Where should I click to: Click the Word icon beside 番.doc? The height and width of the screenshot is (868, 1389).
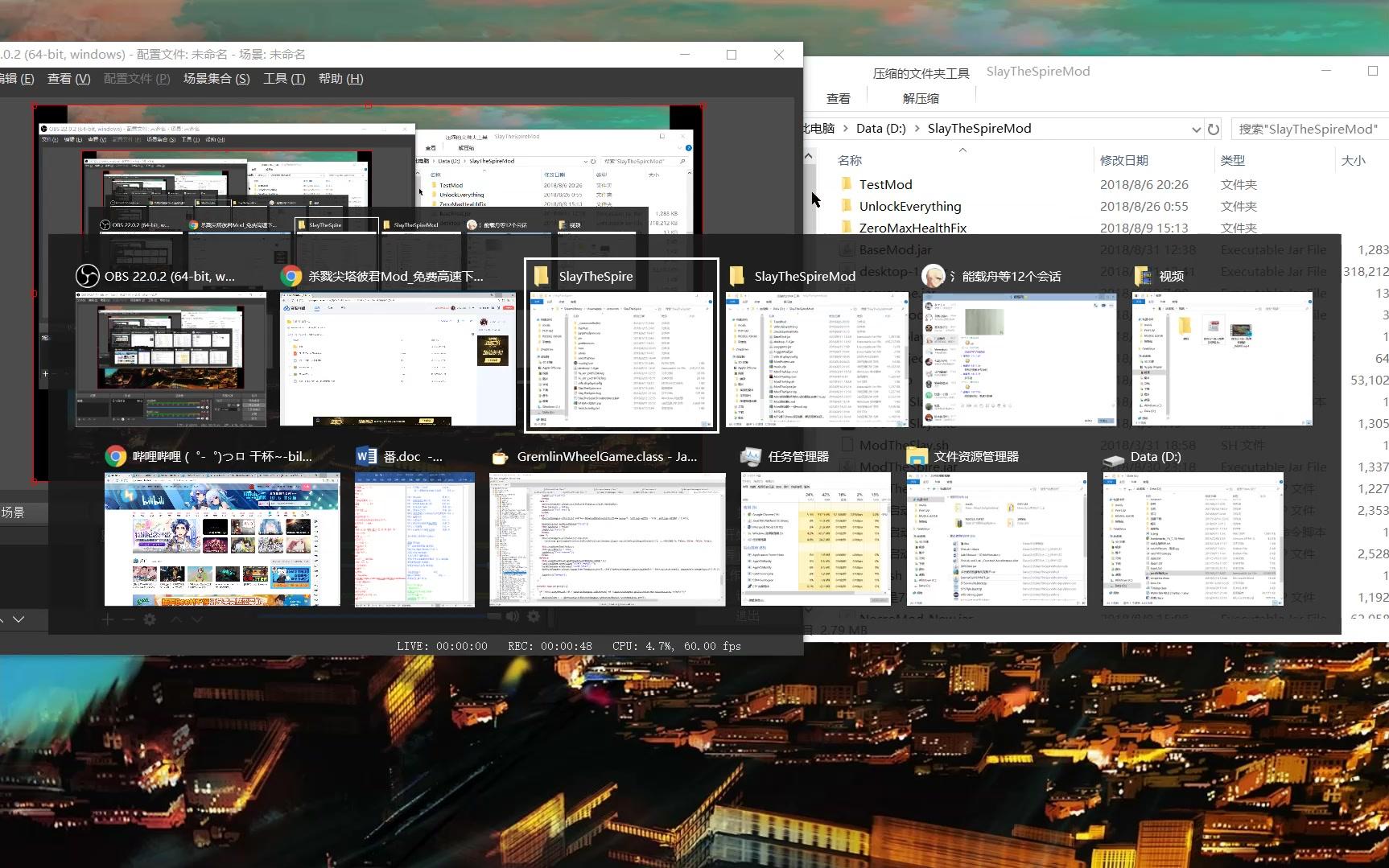click(366, 456)
